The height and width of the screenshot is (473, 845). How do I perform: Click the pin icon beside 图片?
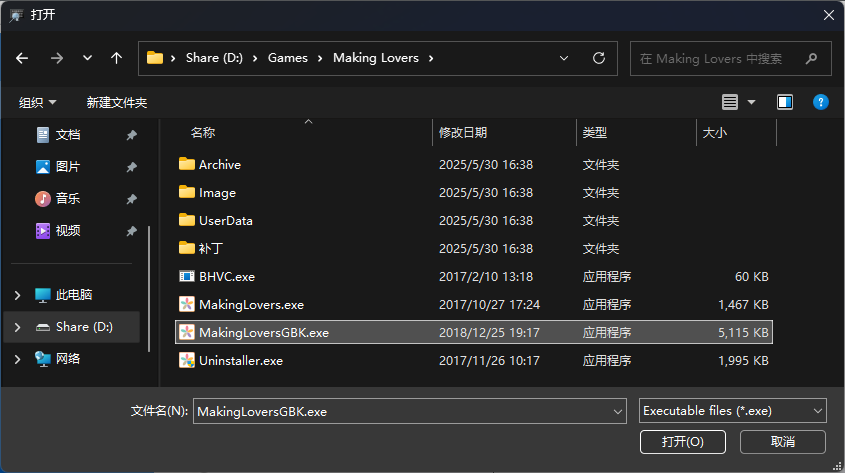point(131,167)
